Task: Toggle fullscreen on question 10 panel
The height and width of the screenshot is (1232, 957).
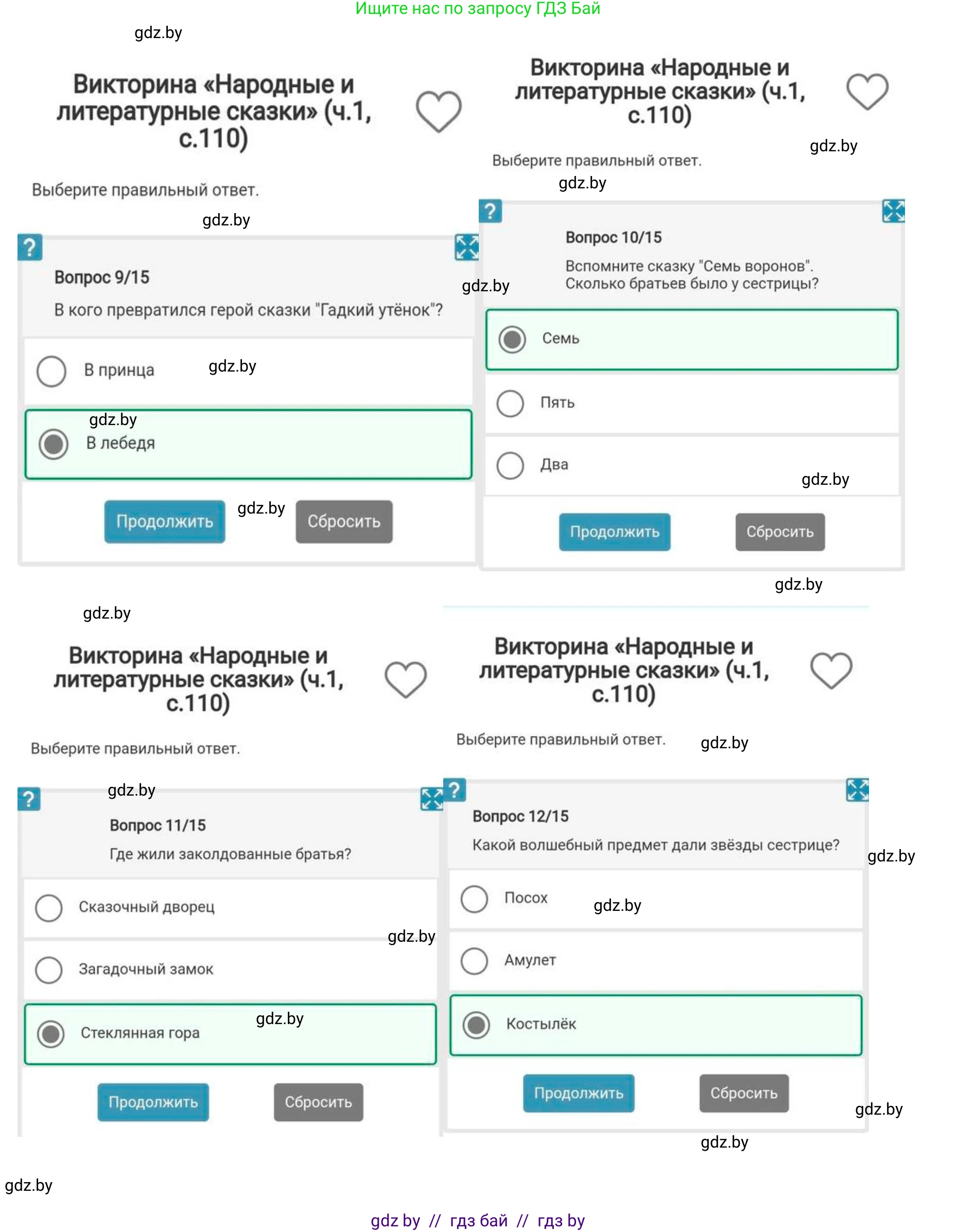Action: [893, 211]
